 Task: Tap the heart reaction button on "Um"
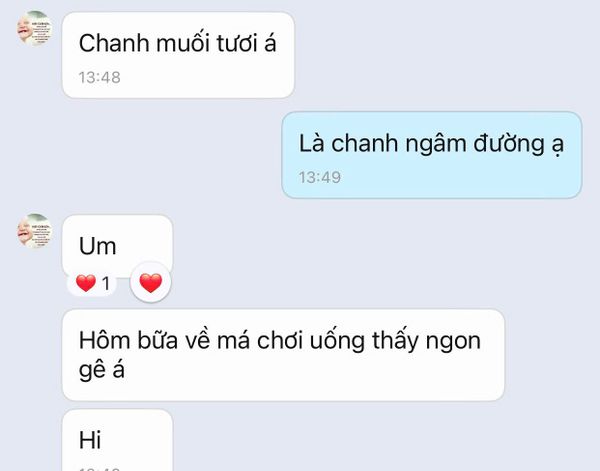(150, 282)
